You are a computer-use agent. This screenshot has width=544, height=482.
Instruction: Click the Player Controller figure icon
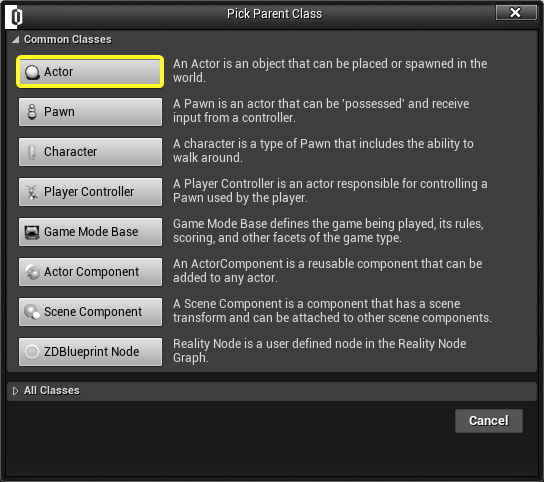point(32,192)
